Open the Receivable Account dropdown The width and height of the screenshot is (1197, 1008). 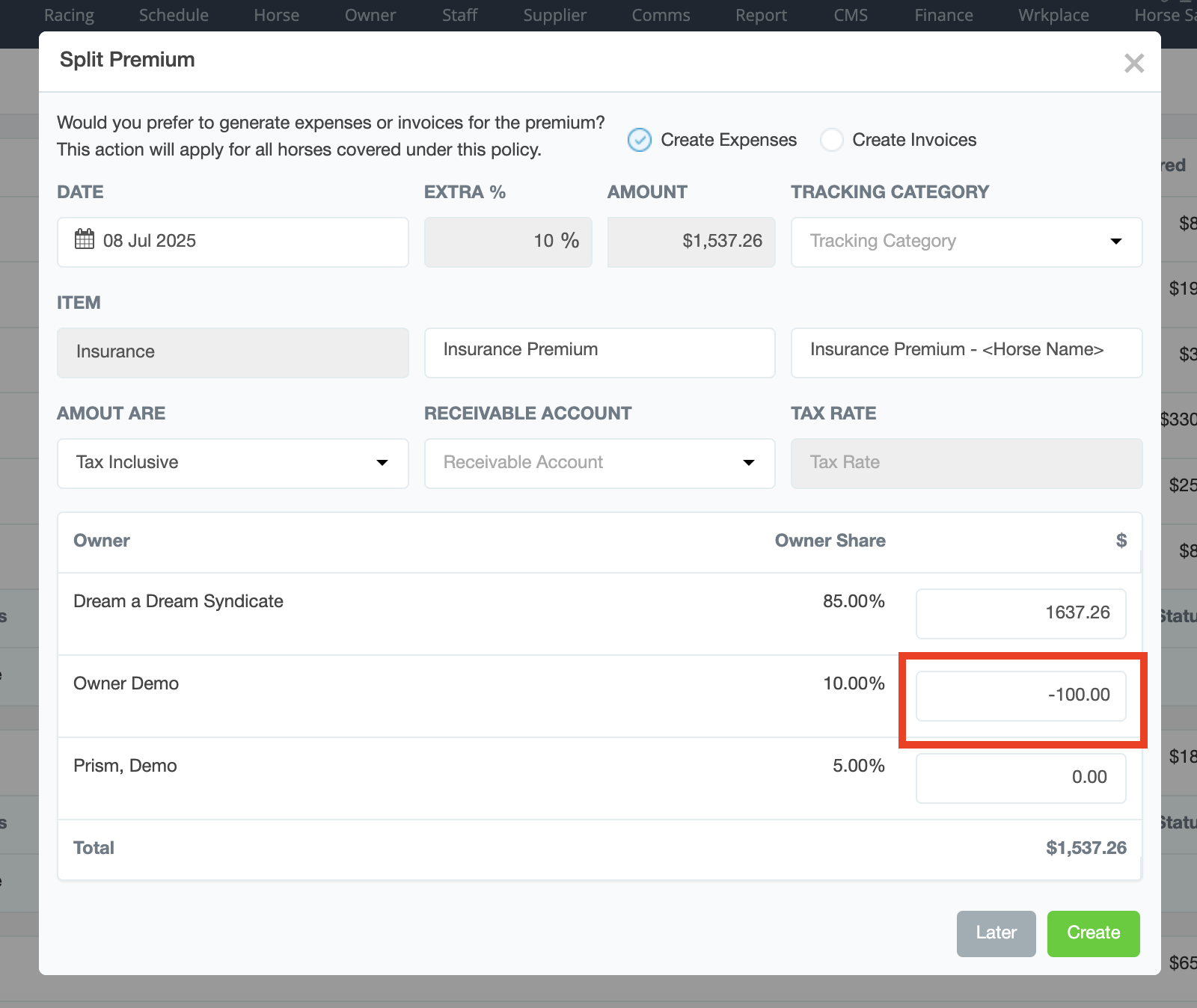point(599,463)
